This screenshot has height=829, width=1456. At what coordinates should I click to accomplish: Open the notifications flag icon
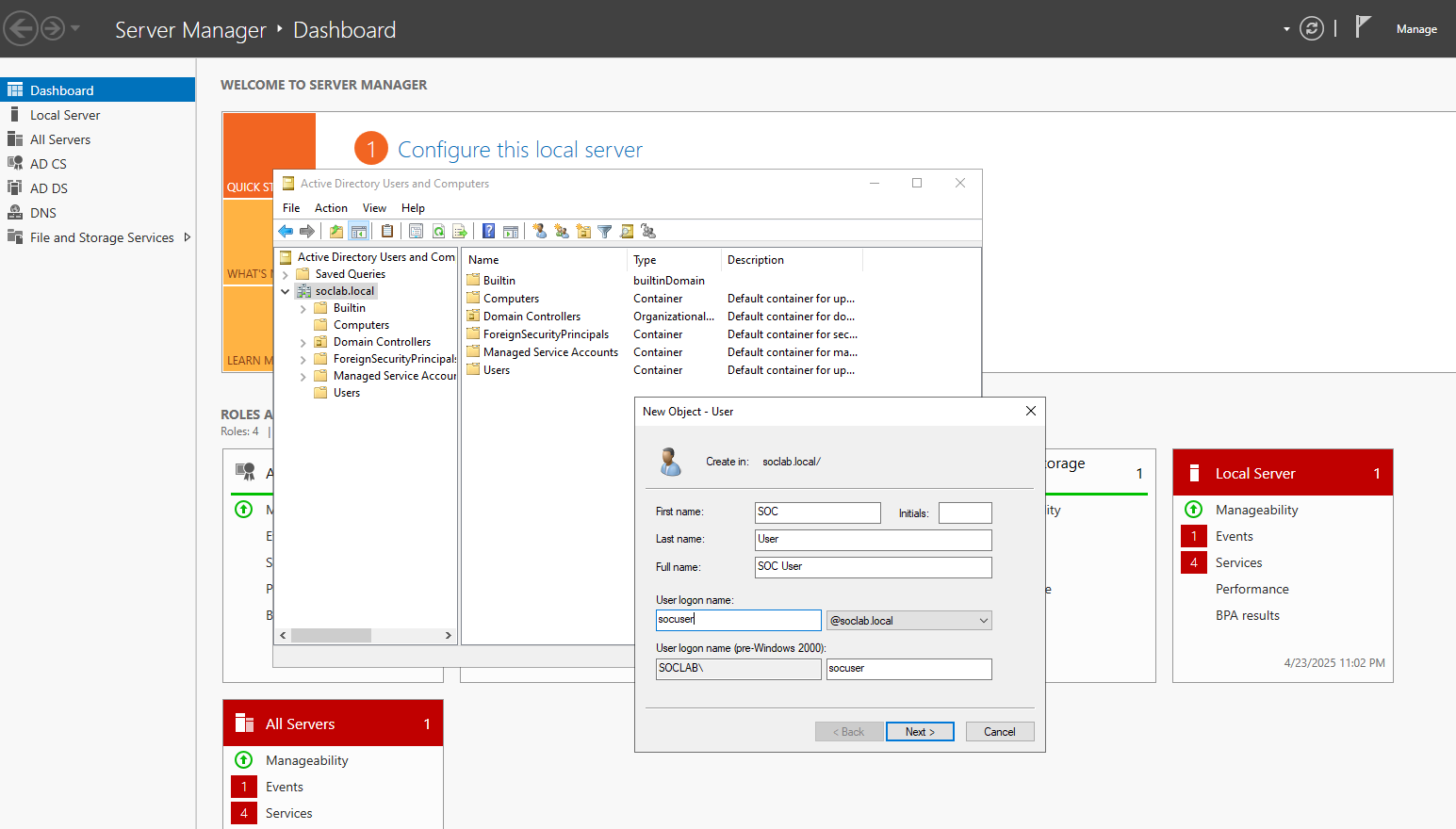[x=1363, y=27]
